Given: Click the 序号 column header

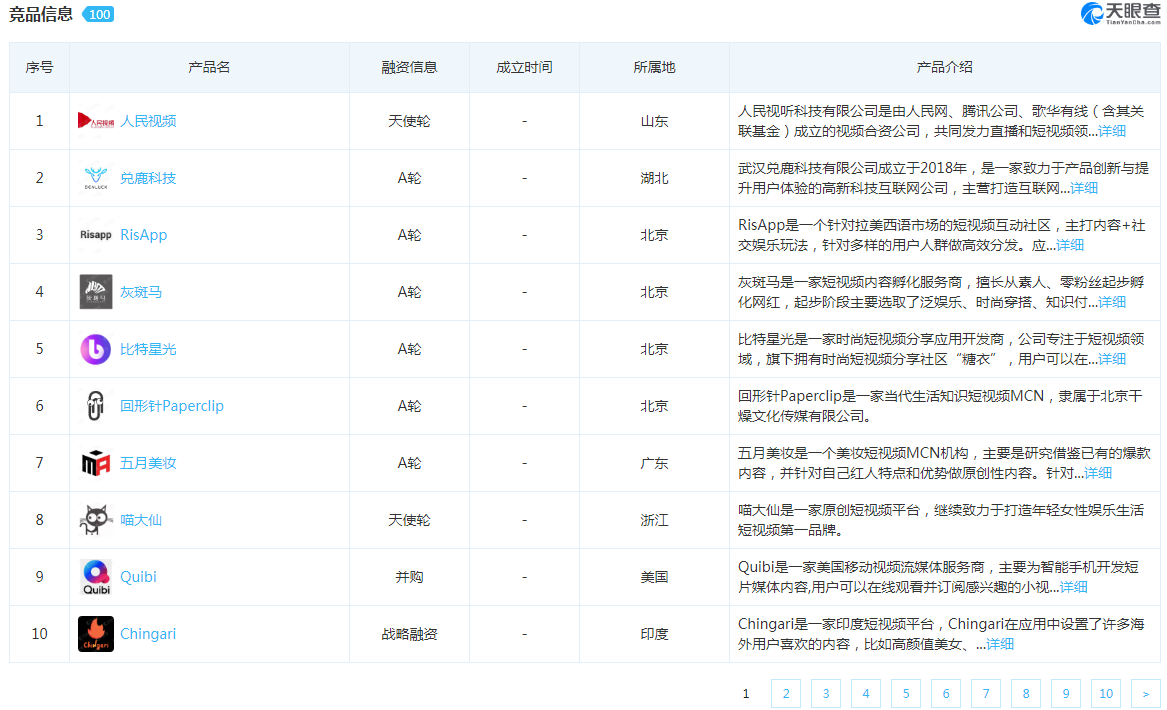Looking at the screenshot, I should [39, 68].
